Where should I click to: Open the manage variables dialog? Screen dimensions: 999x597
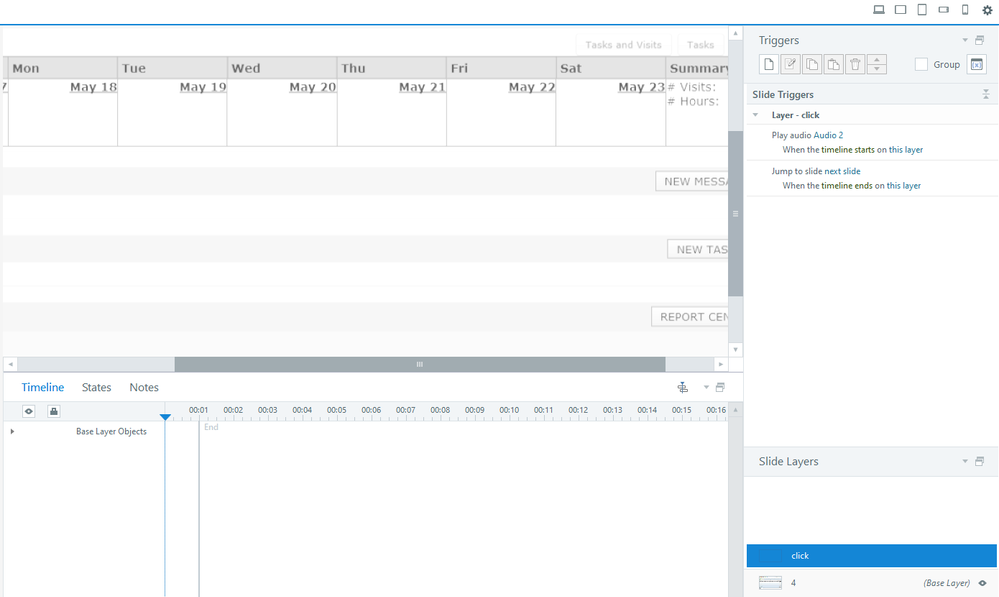(x=977, y=64)
